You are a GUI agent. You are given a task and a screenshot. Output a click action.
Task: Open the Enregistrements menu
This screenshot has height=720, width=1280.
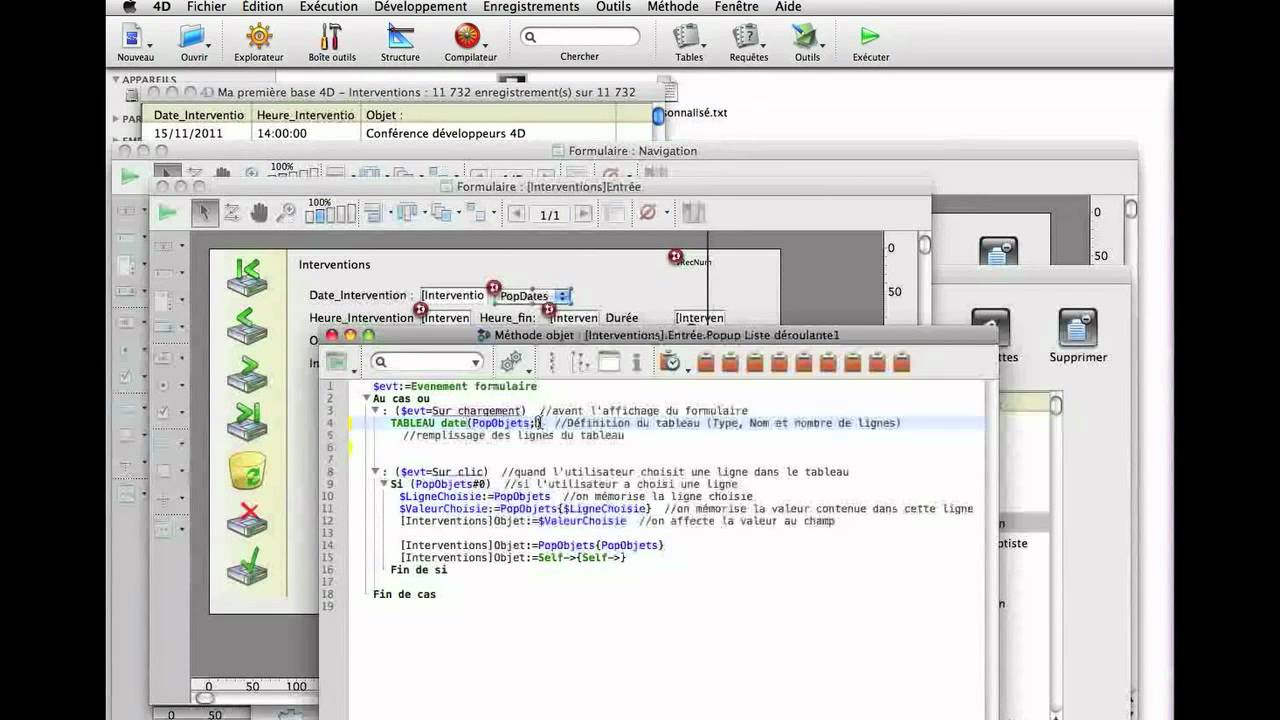(531, 7)
